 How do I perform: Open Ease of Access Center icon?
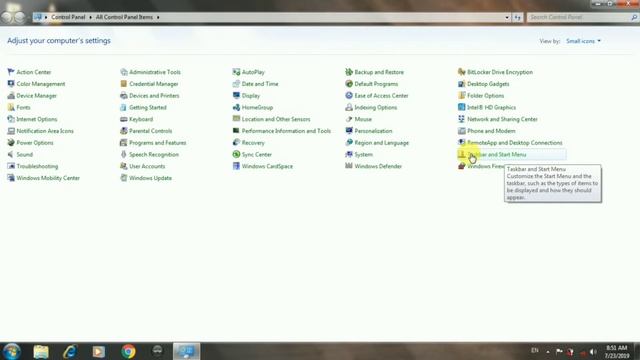(x=349, y=96)
